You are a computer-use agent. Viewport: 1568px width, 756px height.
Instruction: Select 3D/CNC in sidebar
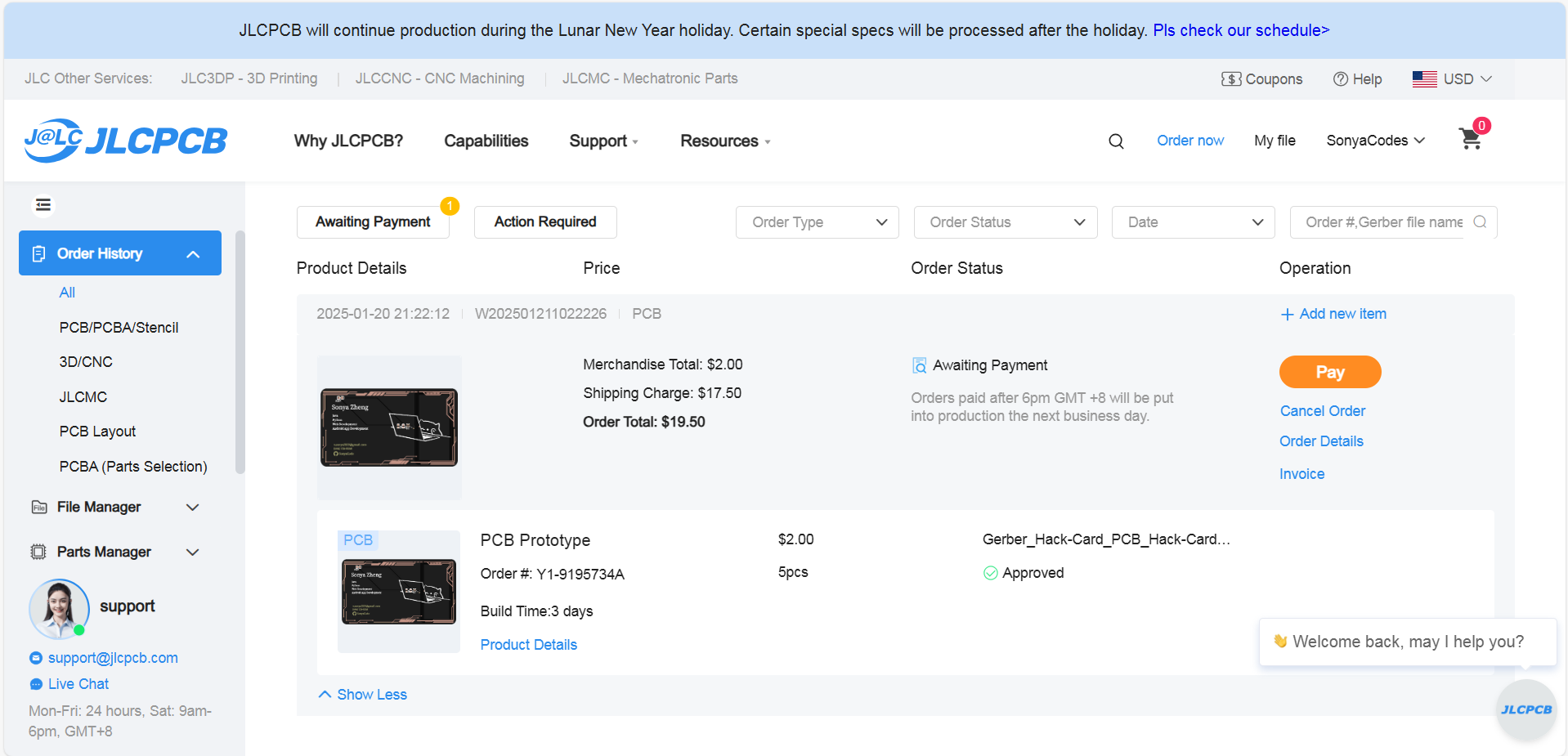86,362
